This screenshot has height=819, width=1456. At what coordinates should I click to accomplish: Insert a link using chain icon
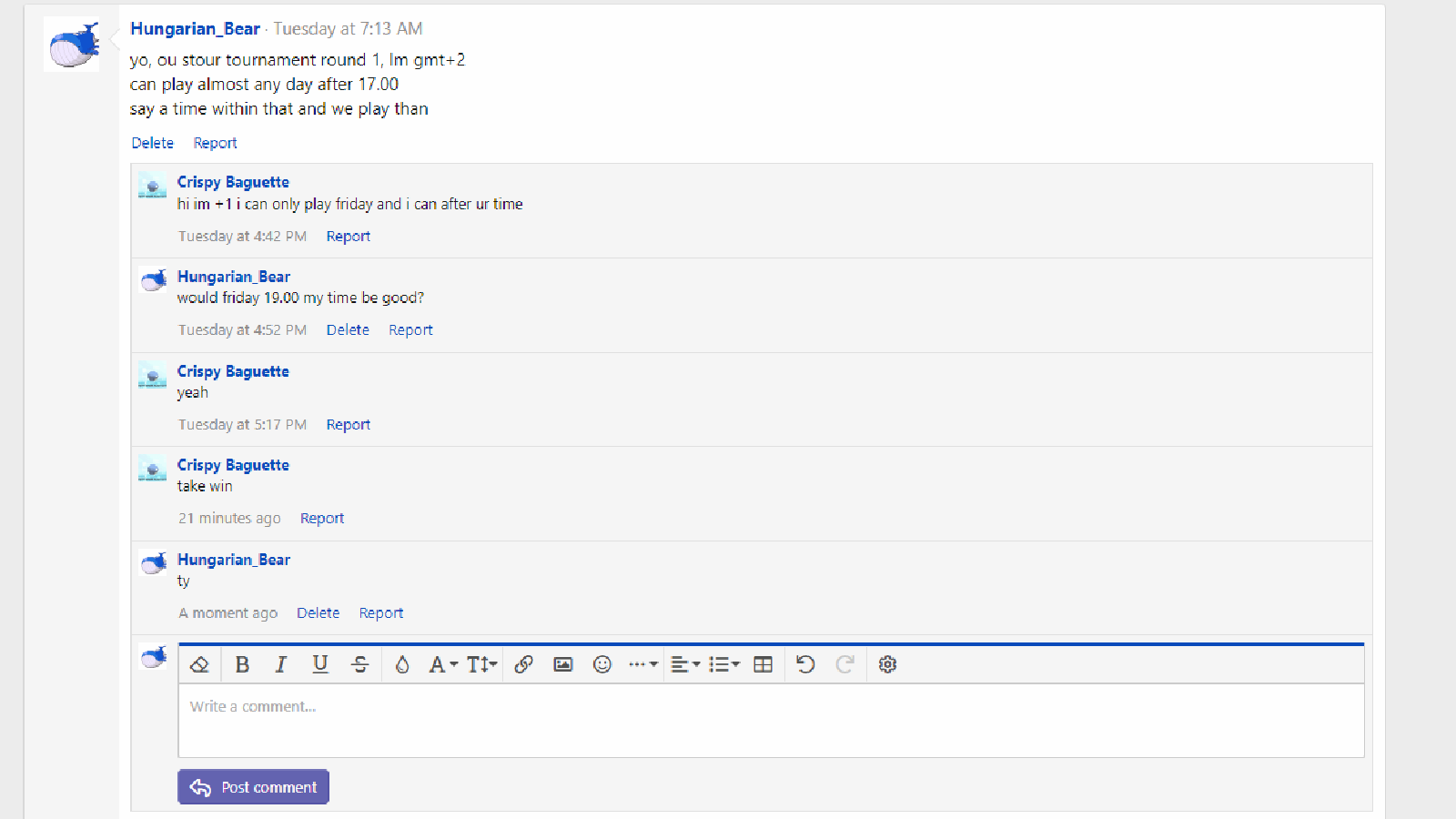pyautogui.click(x=523, y=664)
